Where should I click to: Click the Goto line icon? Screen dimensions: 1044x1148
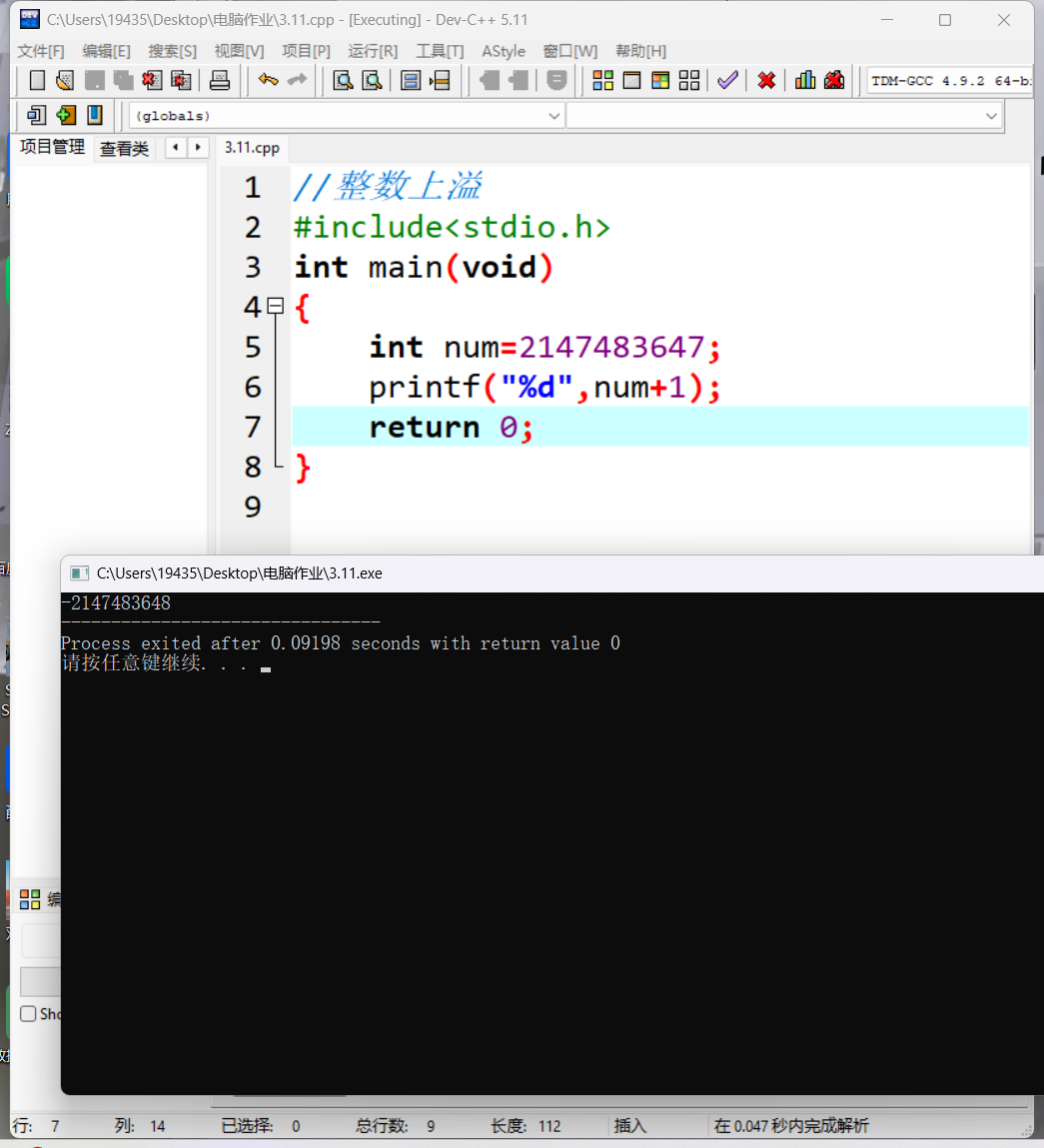[x=440, y=80]
